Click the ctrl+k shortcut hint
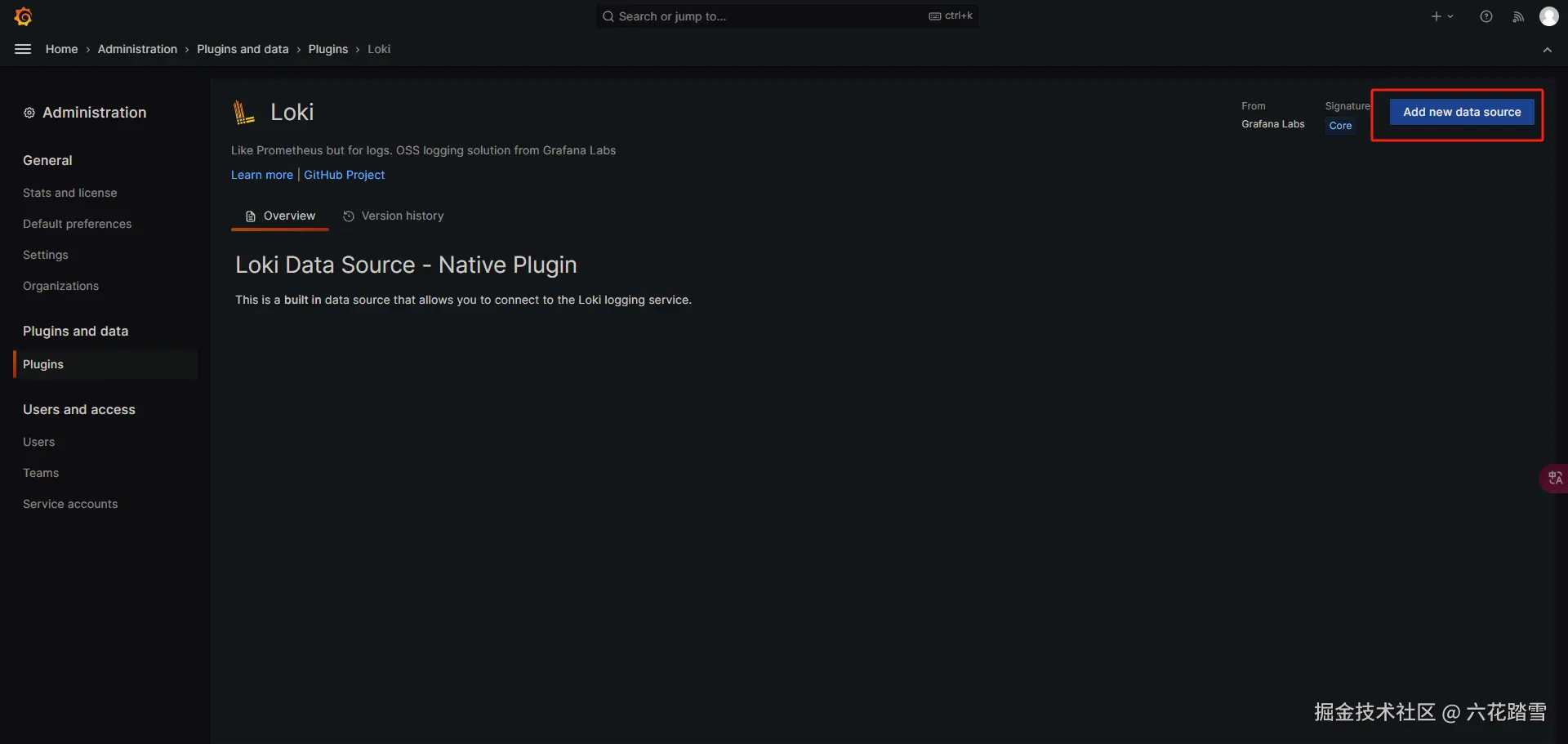The image size is (1568, 744). tap(951, 16)
